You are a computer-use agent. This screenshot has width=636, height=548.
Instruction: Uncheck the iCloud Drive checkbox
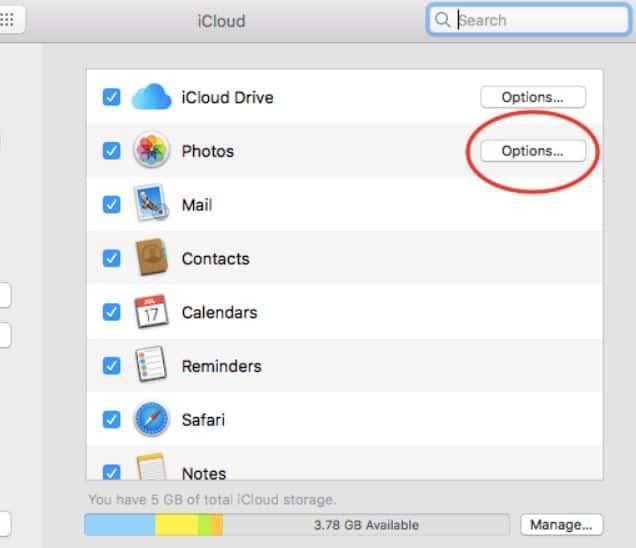coord(112,97)
